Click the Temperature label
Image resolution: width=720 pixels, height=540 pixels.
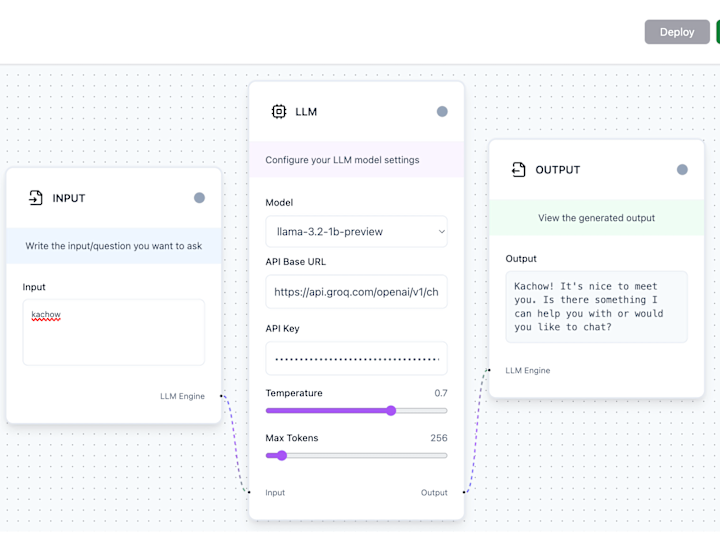[294, 393]
